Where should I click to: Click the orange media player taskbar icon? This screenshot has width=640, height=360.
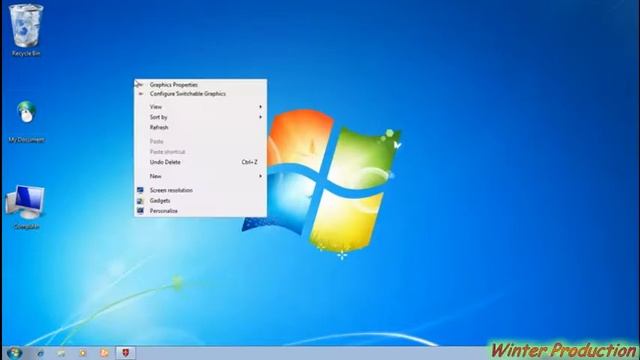(104, 353)
